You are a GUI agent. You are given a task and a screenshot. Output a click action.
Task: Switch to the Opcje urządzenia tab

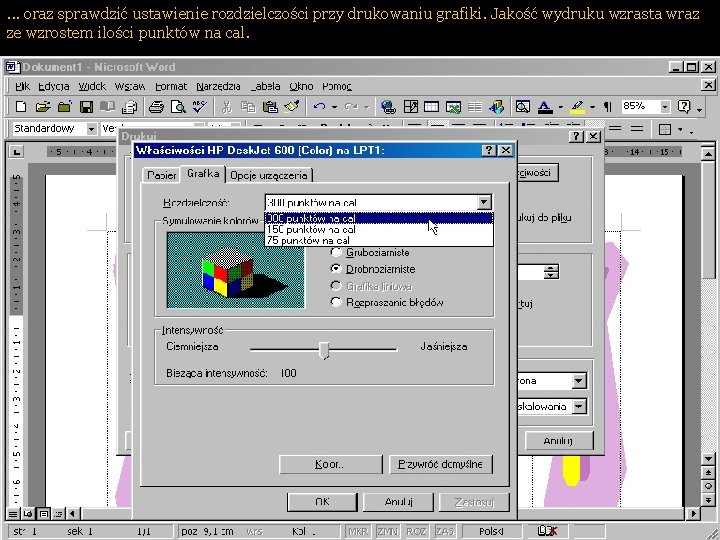point(269,175)
